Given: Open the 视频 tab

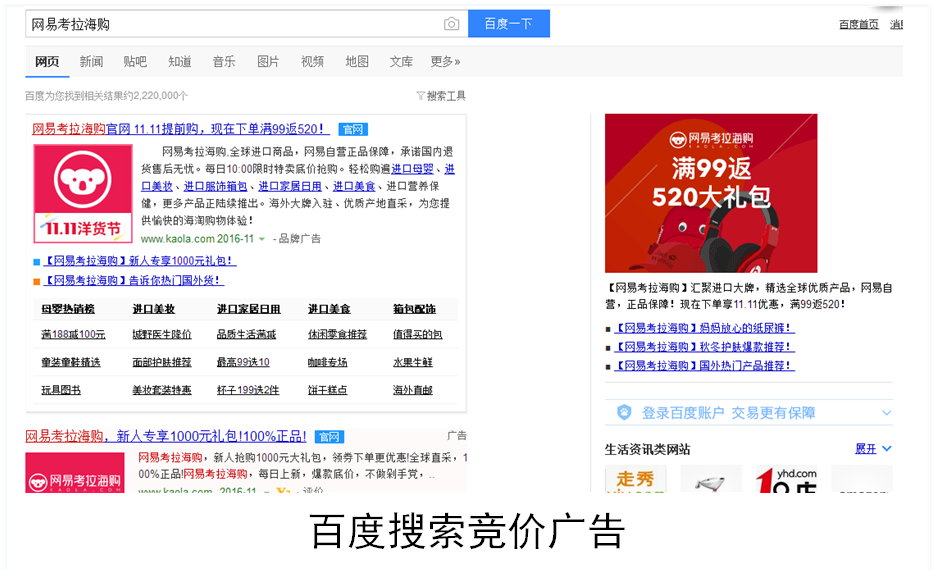Looking at the screenshot, I should (312, 61).
